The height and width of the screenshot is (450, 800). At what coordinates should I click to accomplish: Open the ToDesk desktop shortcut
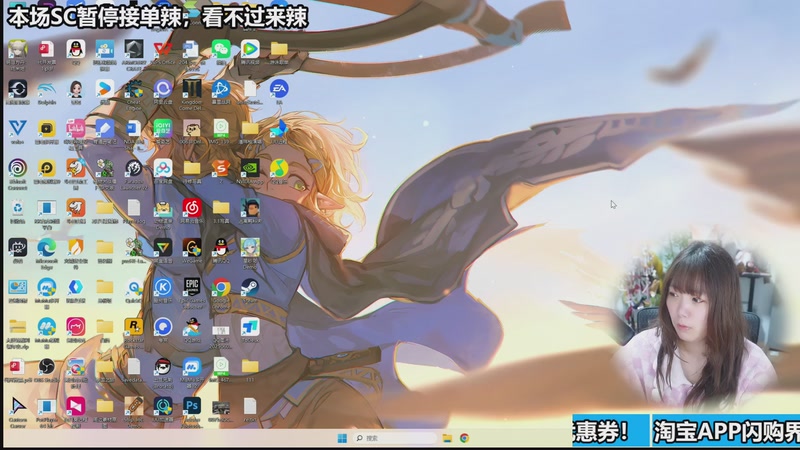pos(250,327)
